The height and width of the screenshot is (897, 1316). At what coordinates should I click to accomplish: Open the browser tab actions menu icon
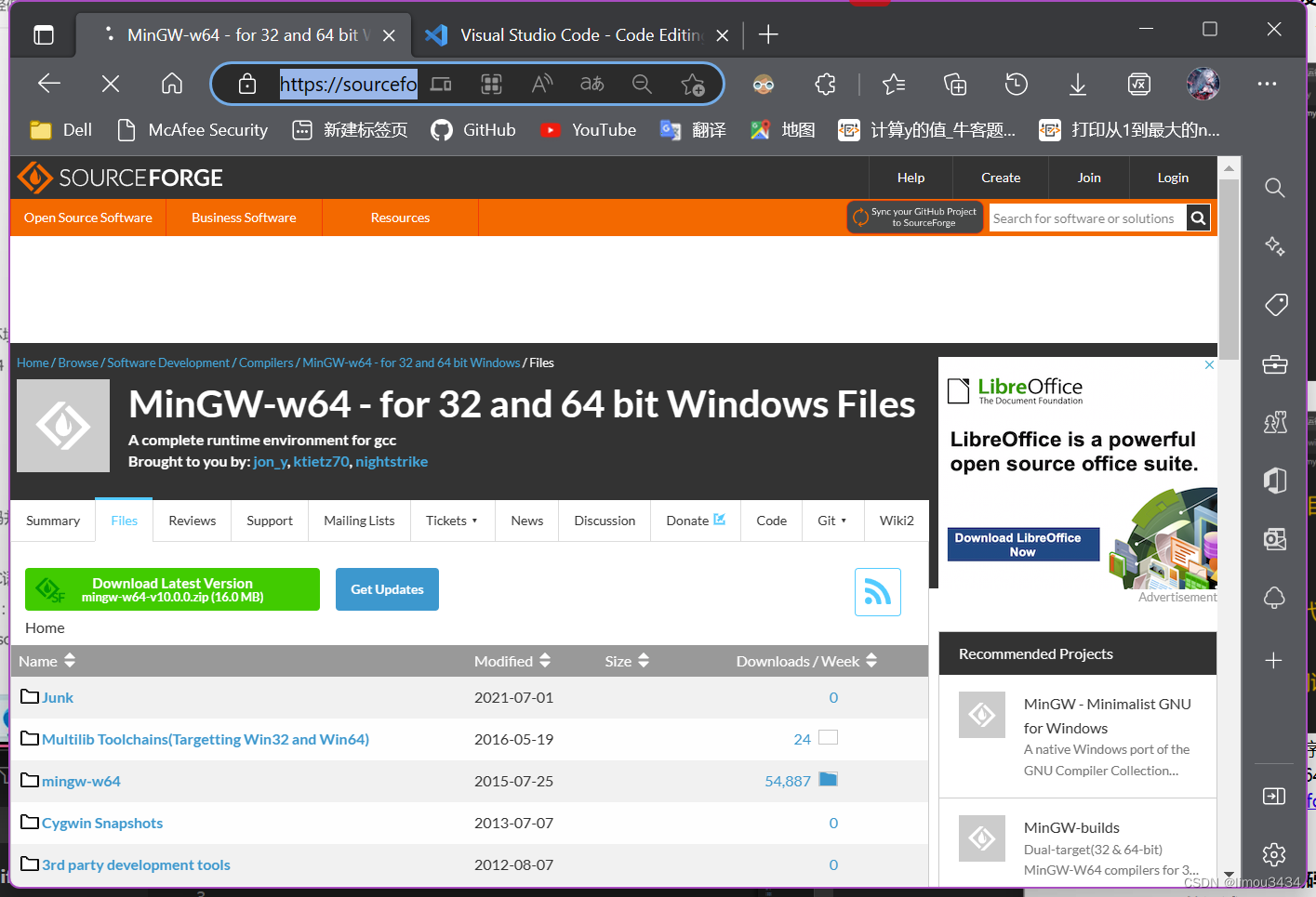click(44, 35)
